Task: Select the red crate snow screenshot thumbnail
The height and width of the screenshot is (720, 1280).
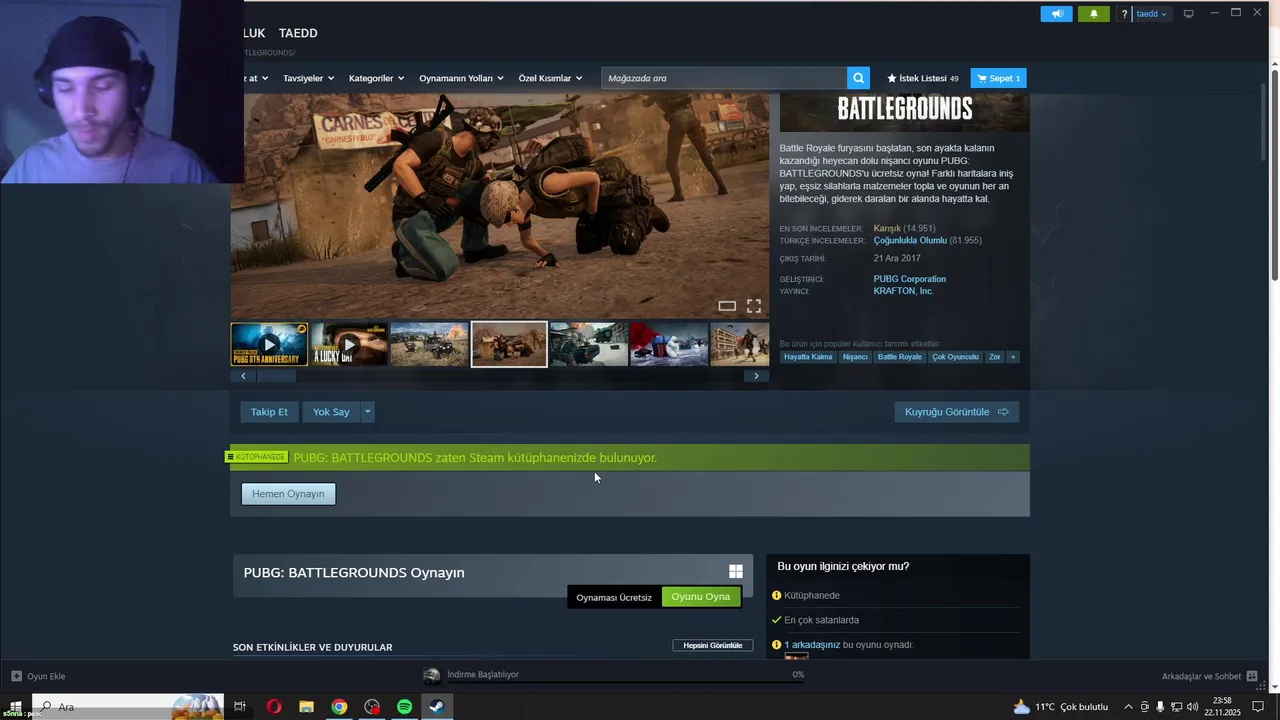Action: click(669, 344)
